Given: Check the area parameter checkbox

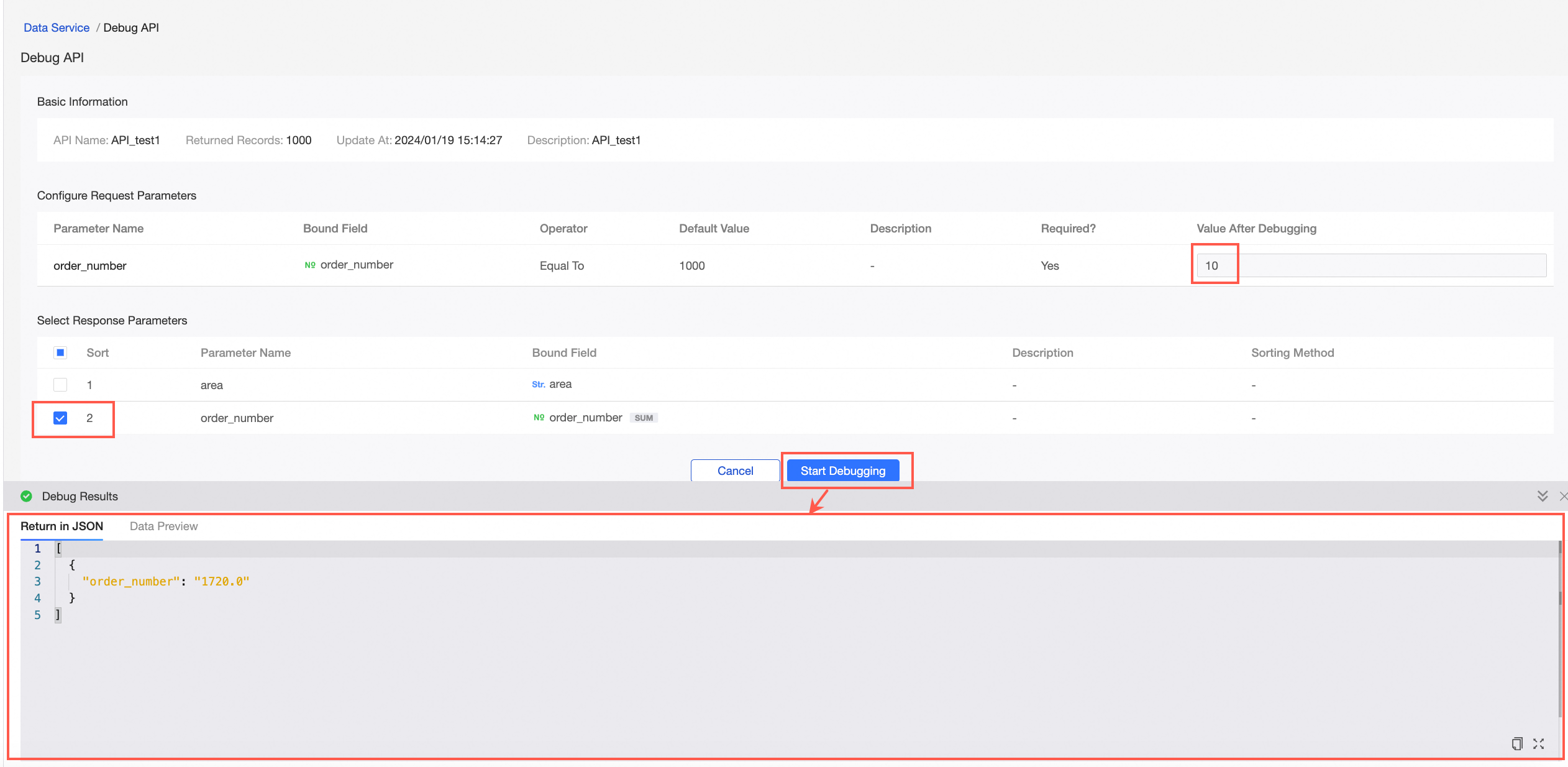Looking at the screenshot, I should [x=60, y=385].
